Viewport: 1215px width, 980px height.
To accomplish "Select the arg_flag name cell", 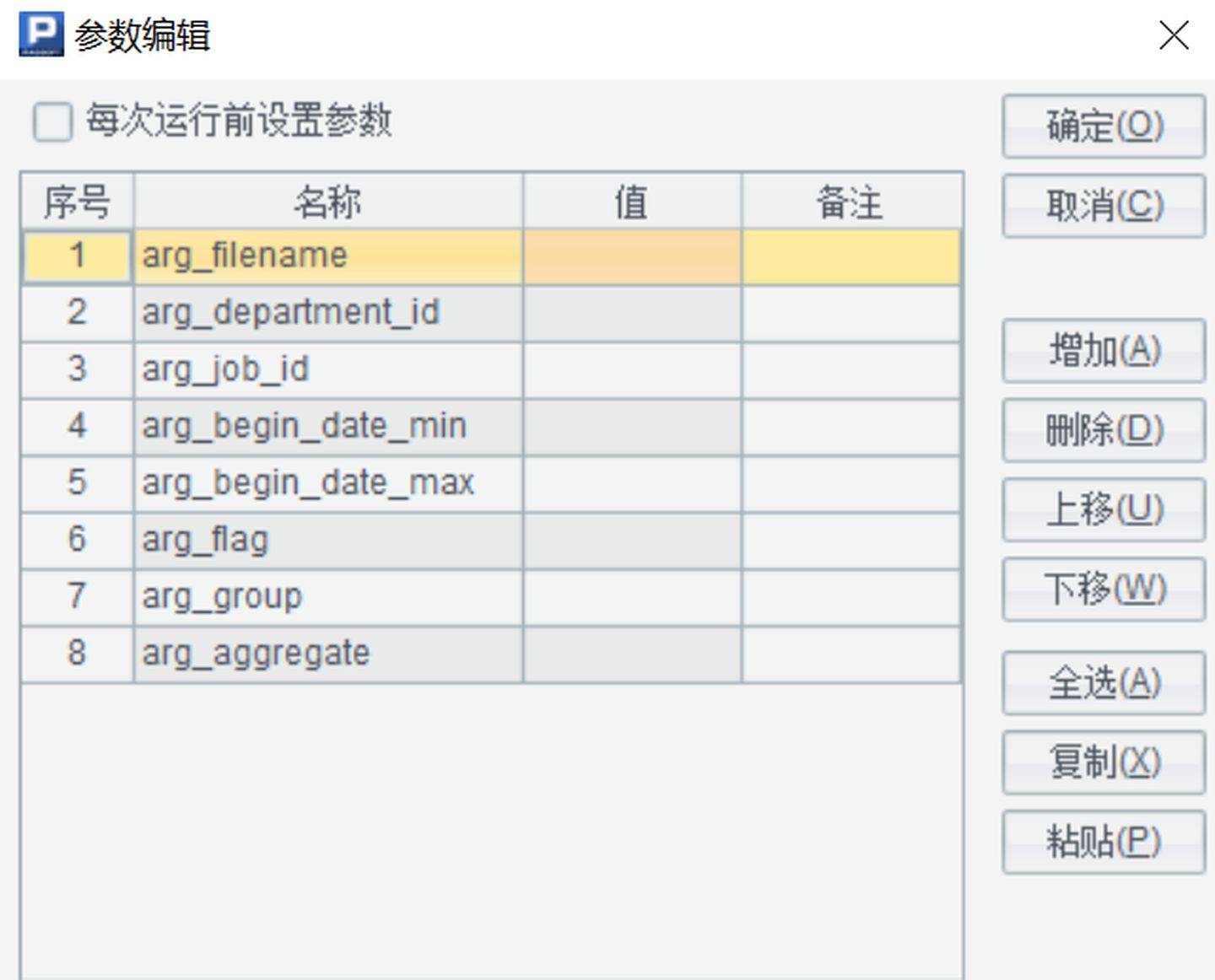I will [x=327, y=540].
